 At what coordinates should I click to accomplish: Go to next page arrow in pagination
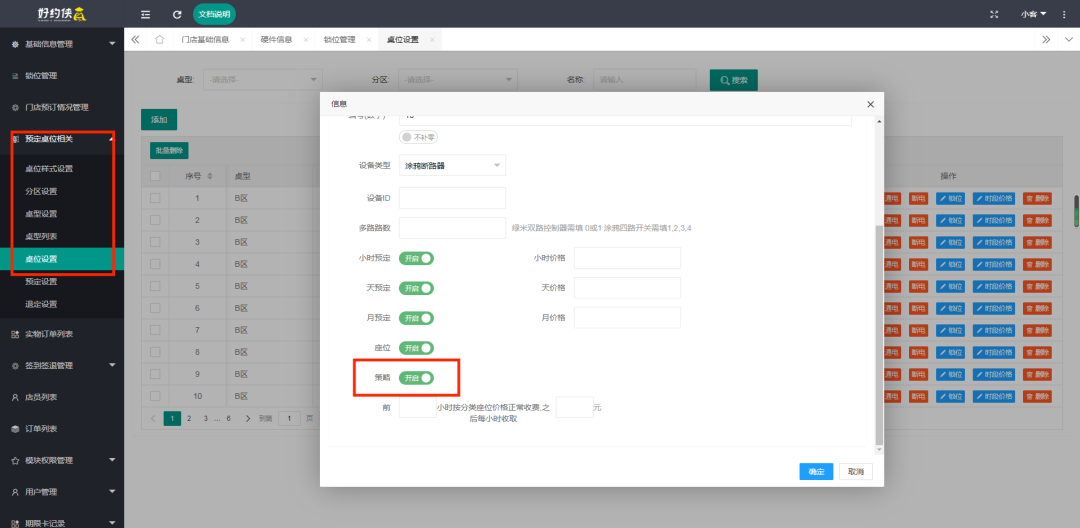click(247, 418)
